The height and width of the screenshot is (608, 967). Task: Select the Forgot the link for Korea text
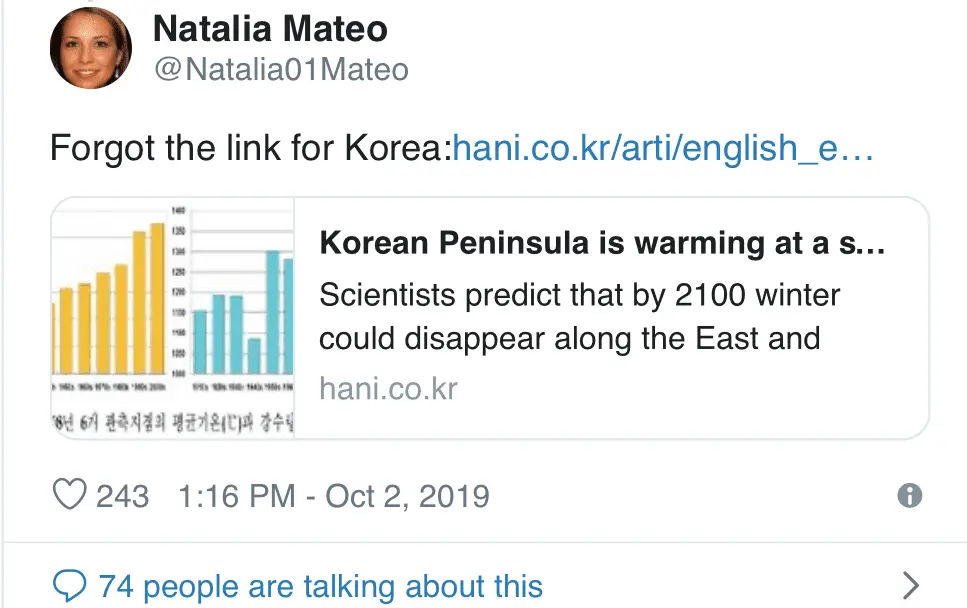click(x=250, y=150)
